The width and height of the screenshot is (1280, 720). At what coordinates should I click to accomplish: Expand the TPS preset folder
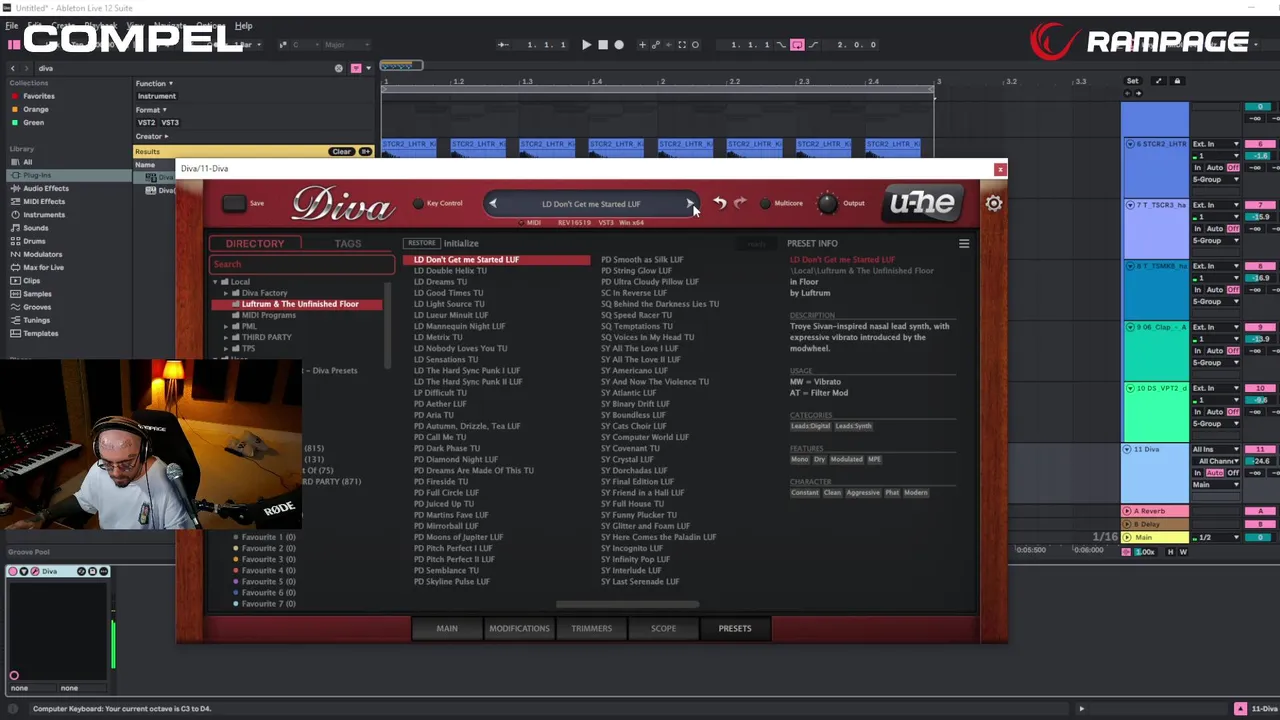pyautogui.click(x=226, y=348)
